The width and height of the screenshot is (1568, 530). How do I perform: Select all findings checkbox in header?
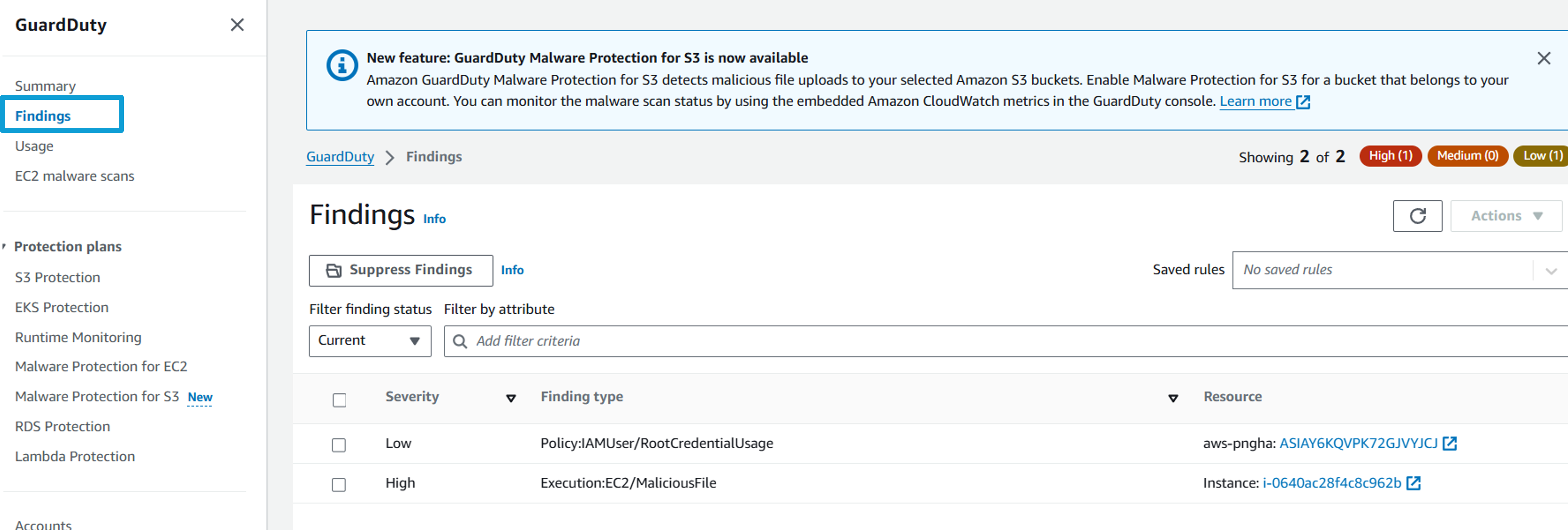point(339,400)
